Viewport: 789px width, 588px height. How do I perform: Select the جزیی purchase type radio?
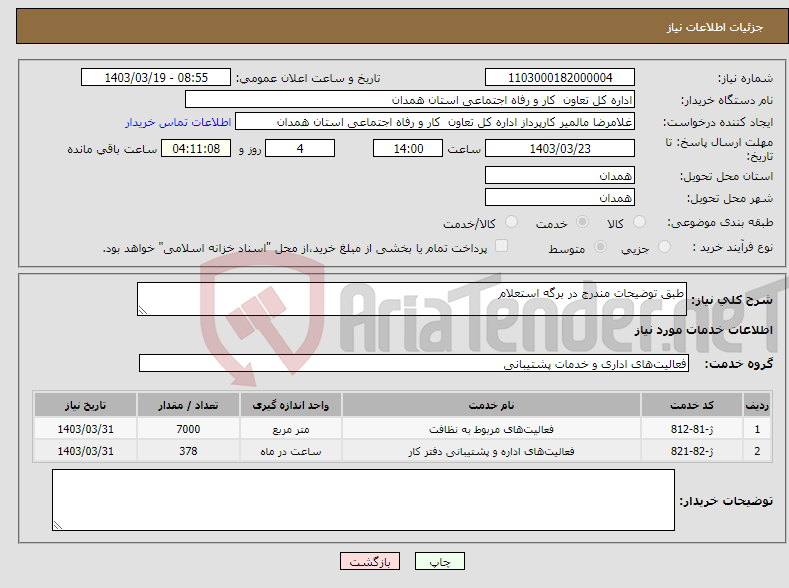pyautogui.click(x=664, y=246)
